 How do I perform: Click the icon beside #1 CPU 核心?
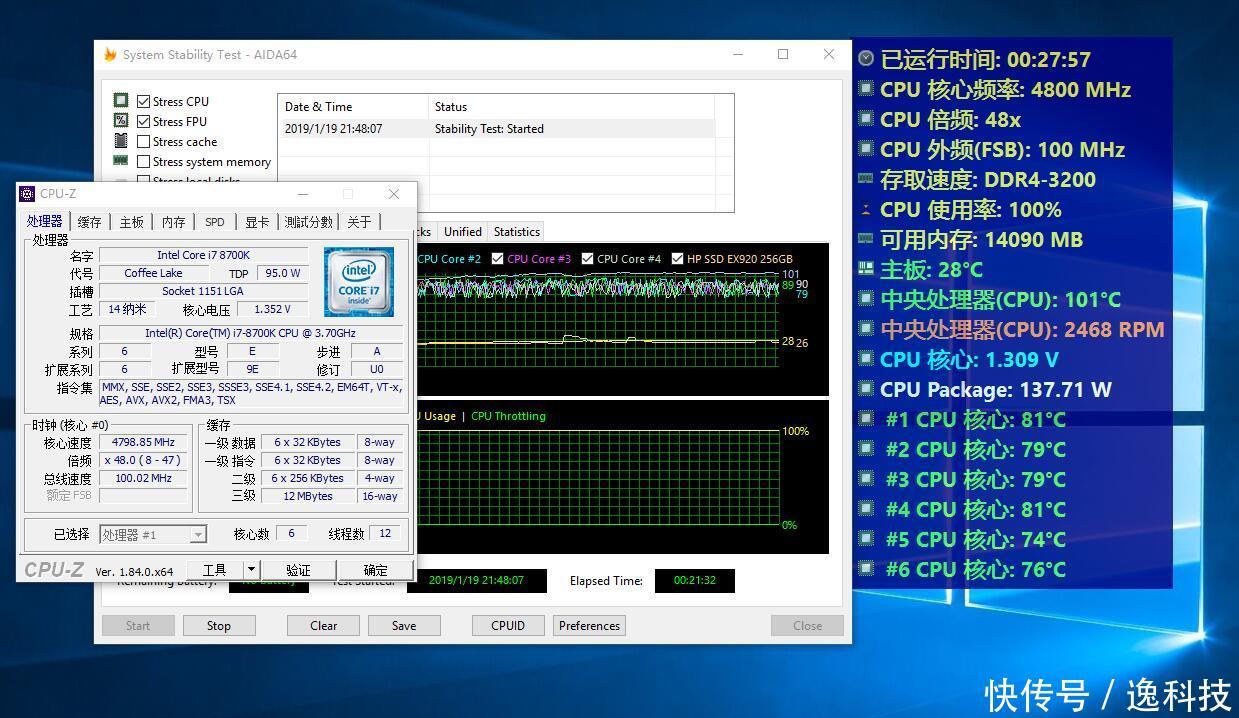point(866,420)
